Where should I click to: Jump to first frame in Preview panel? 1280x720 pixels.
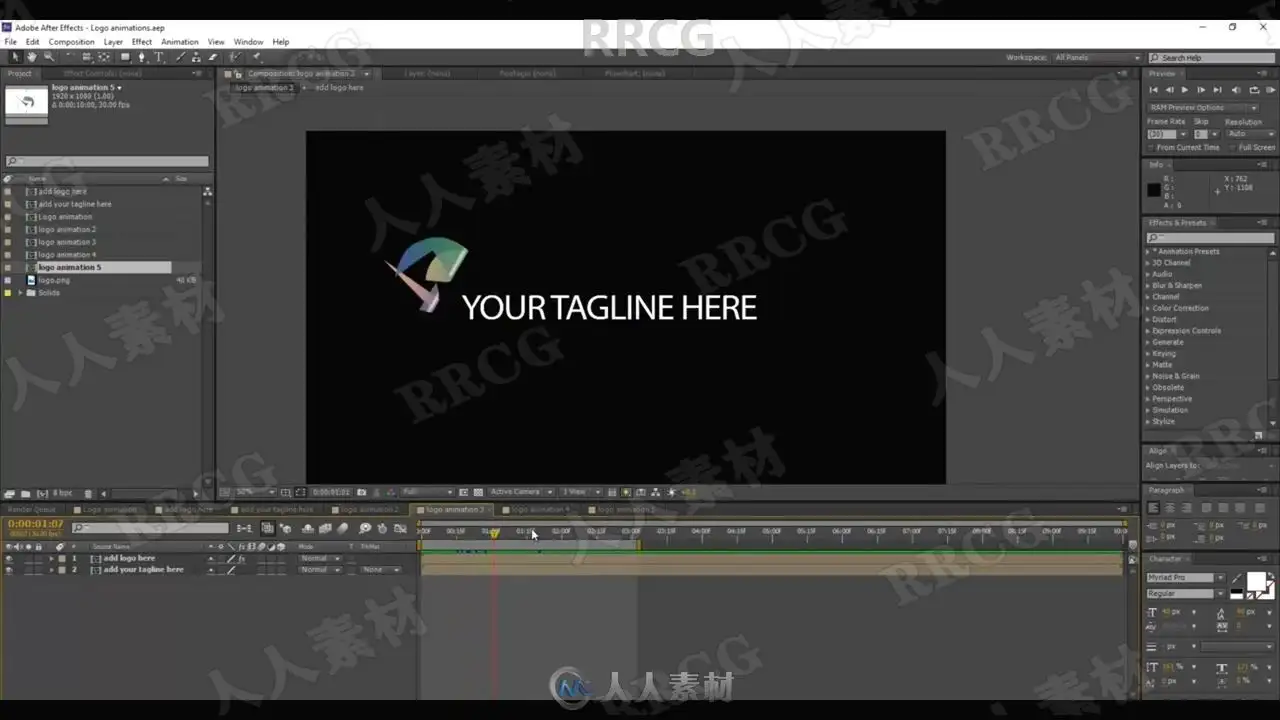(x=1153, y=90)
